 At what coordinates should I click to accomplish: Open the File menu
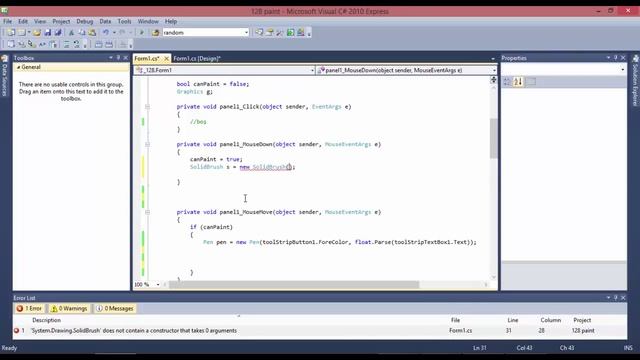click(x=7, y=21)
